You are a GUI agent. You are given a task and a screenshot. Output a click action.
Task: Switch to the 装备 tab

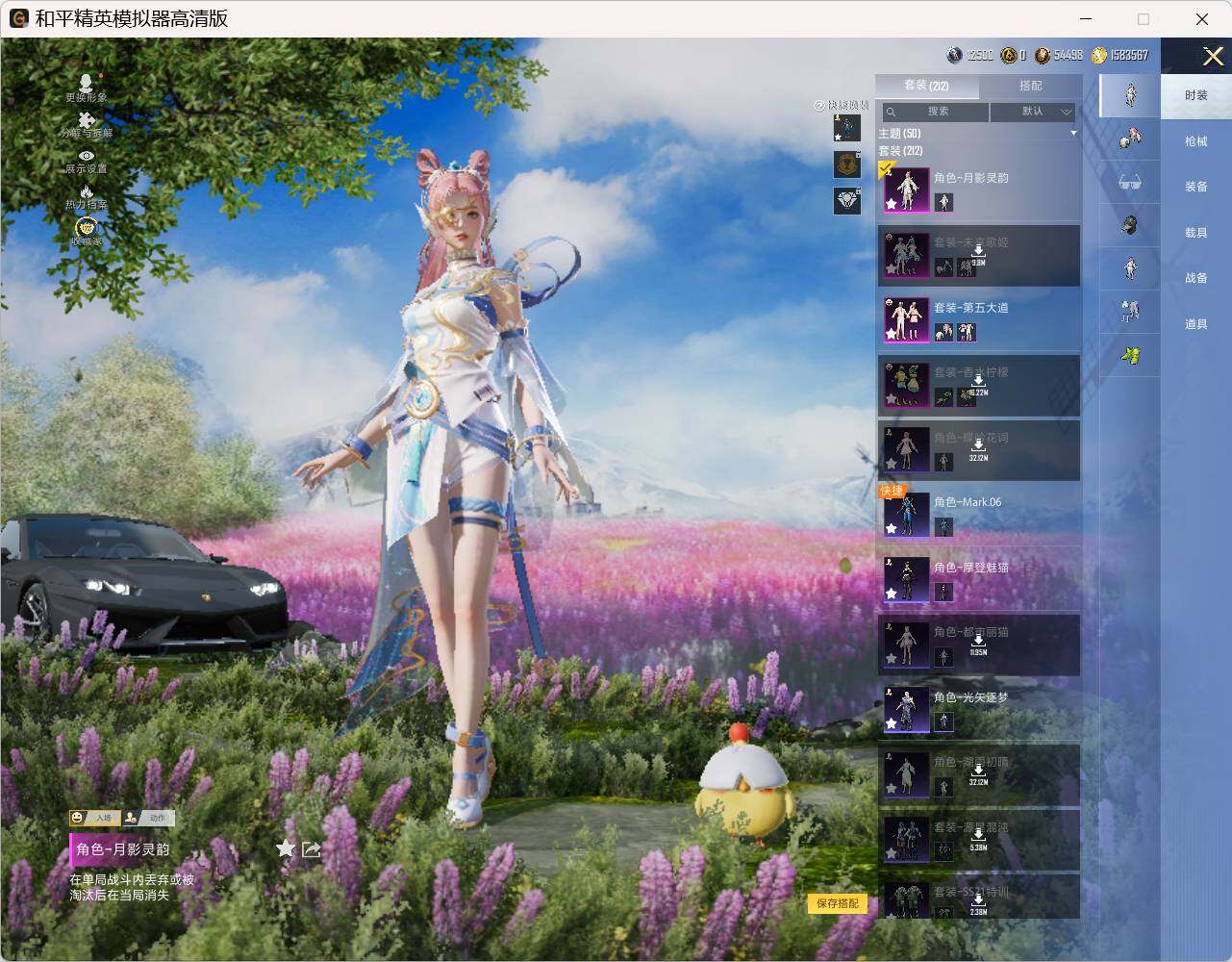pos(1196,187)
